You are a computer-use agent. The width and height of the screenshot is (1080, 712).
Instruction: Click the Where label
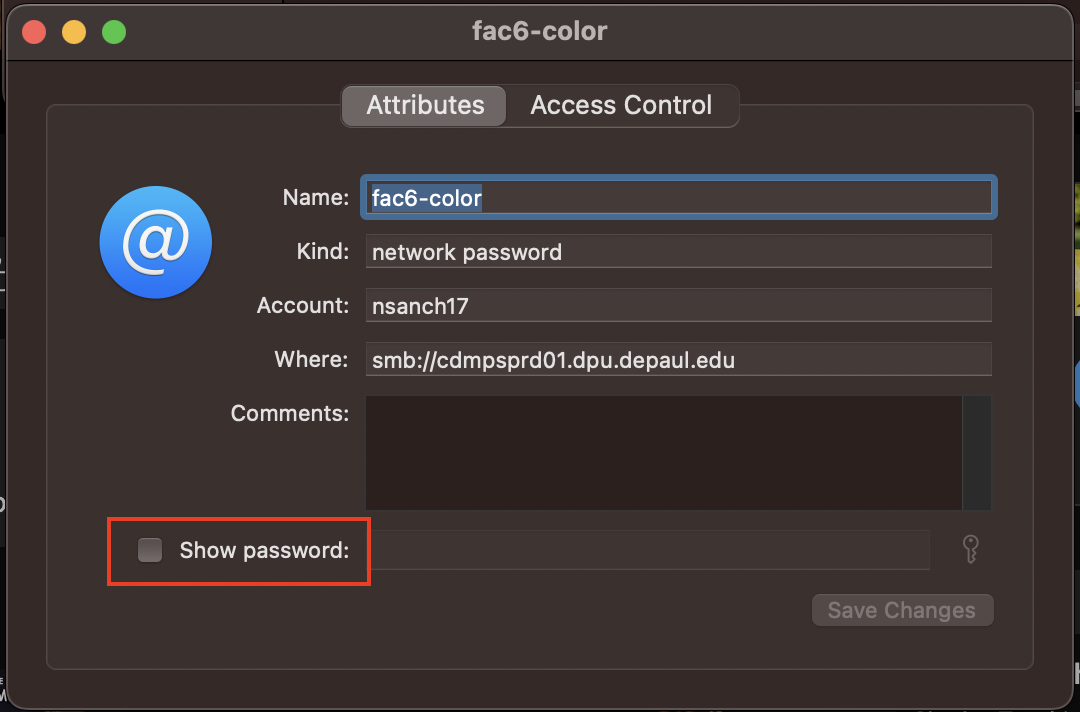pos(311,359)
